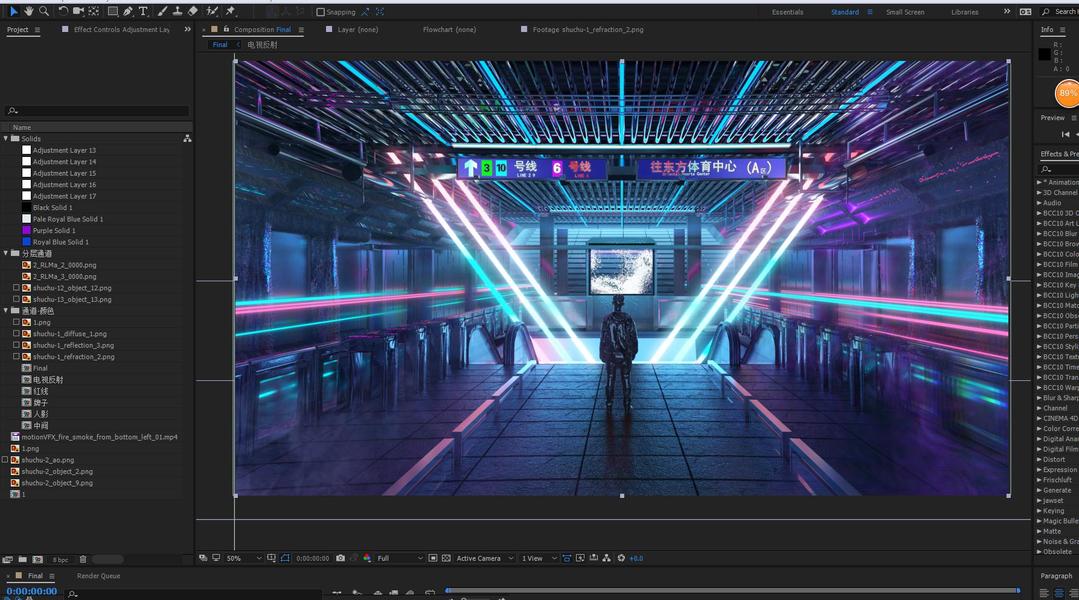The image size is (1079, 600).
Task: Switch to the Effect Controls tab
Action: 121,30
